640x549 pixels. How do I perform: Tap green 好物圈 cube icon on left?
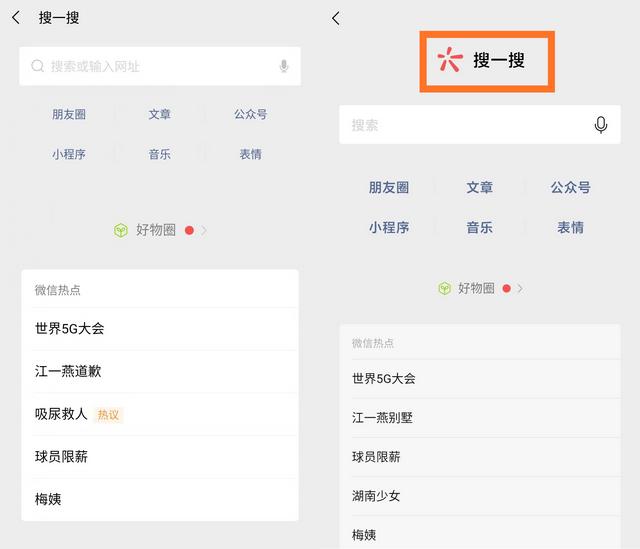click(121, 230)
